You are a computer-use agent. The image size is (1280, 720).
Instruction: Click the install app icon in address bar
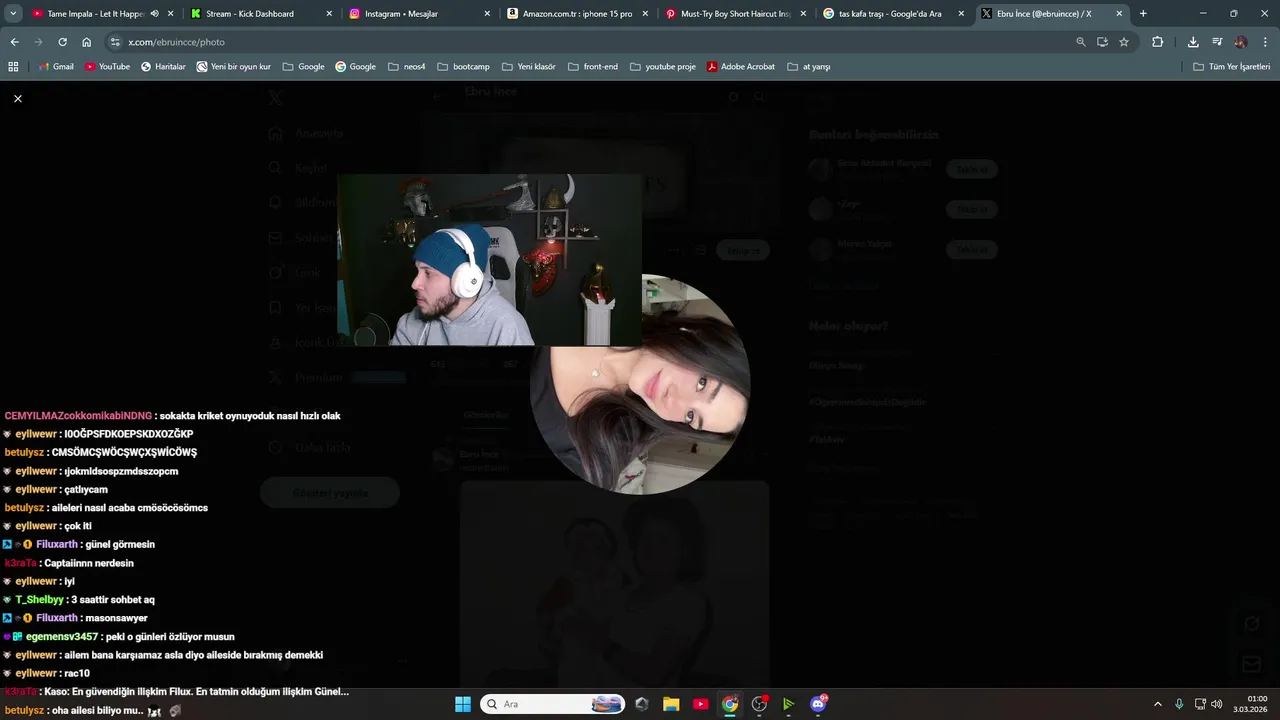[1102, 42]
